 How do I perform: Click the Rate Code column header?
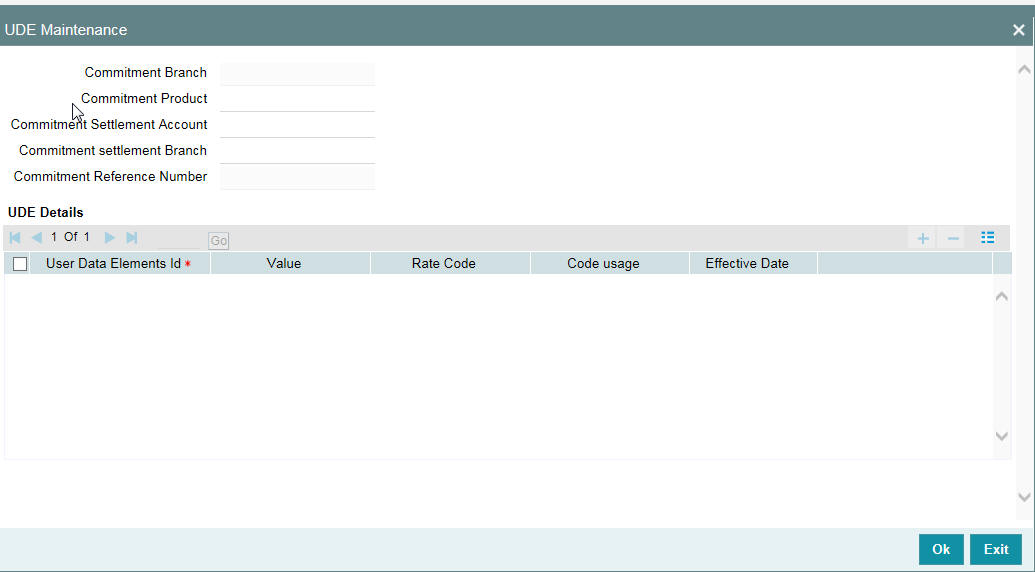click(x=450, y=263)
